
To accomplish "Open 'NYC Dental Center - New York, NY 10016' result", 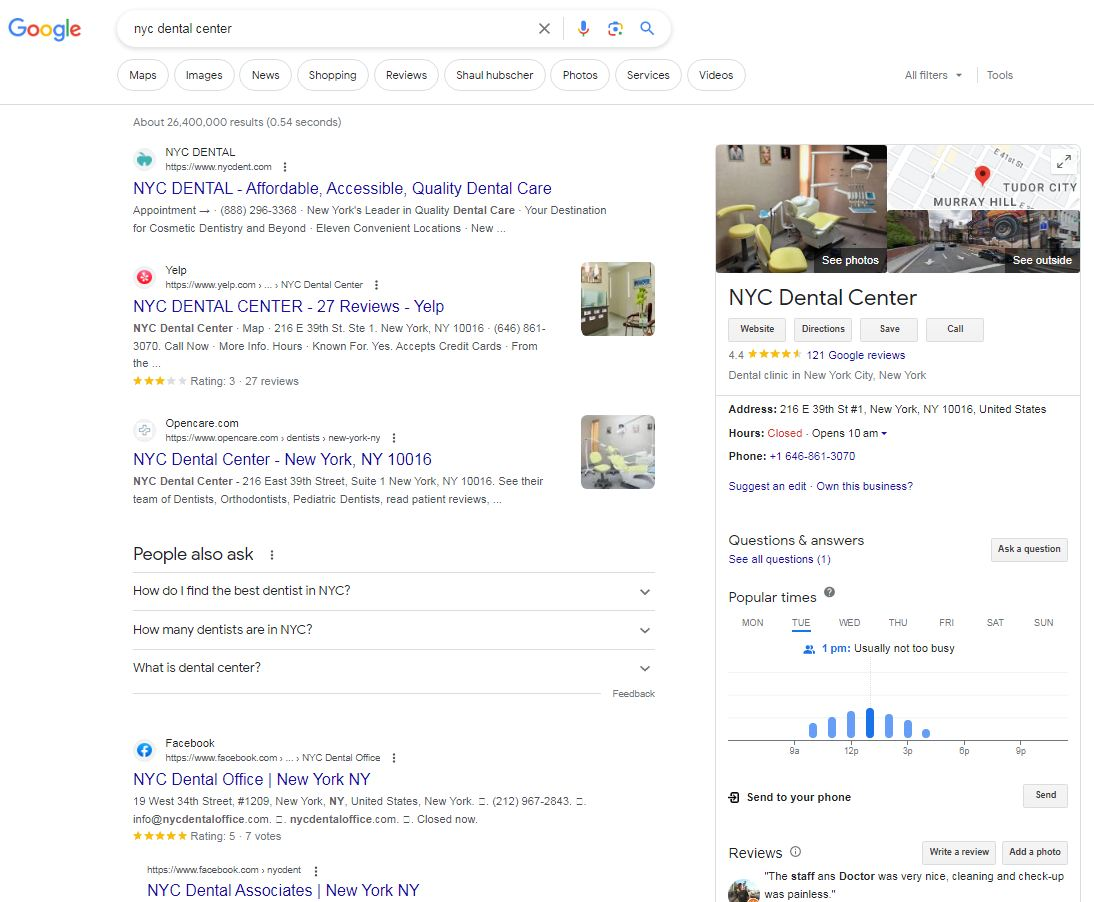I will pos(282,460).
